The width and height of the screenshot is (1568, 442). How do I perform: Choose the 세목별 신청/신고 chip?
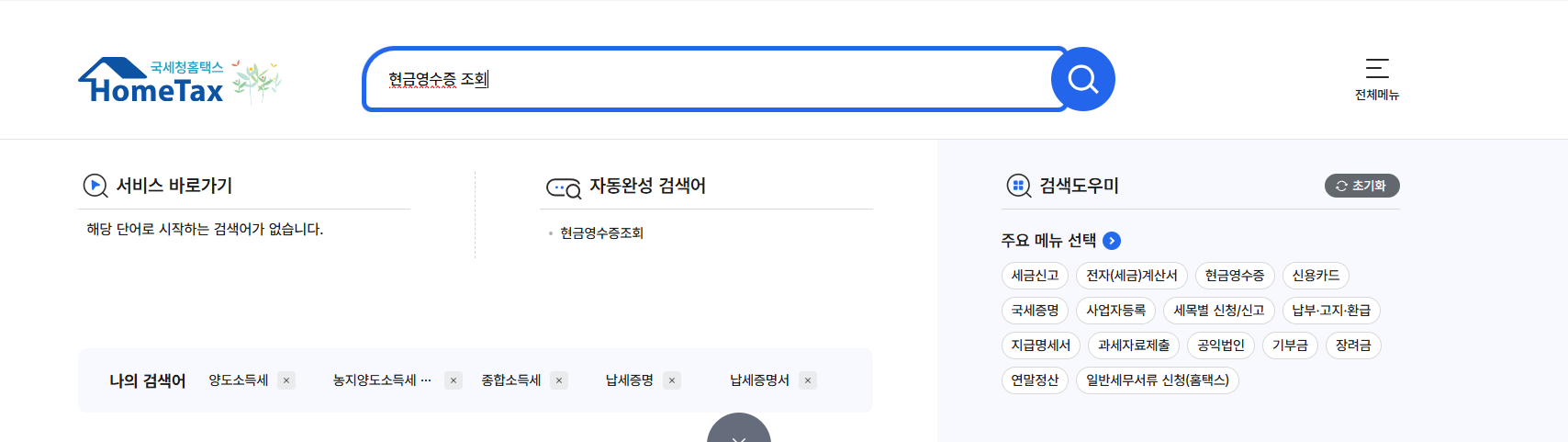click(1219, 311)
